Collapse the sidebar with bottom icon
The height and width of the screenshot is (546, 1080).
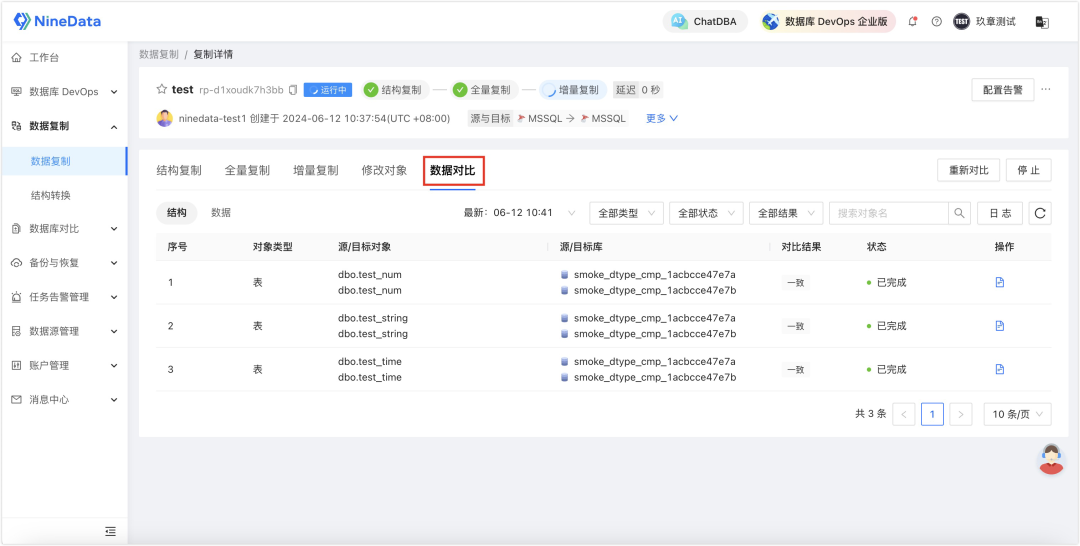pyautogui.click(x=110, y=531)
